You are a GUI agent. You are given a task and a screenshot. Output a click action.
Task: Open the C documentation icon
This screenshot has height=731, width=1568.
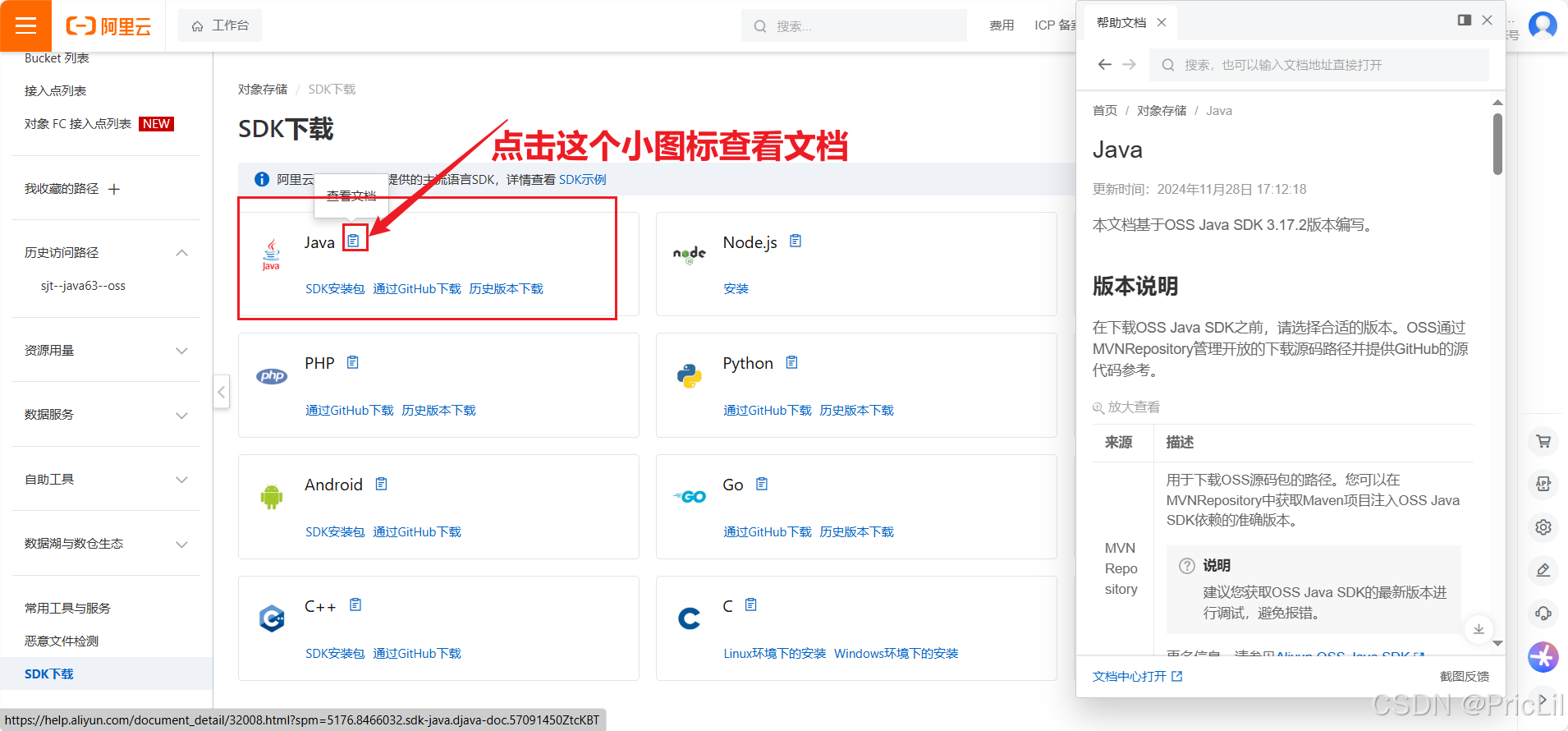coord(751,605)
